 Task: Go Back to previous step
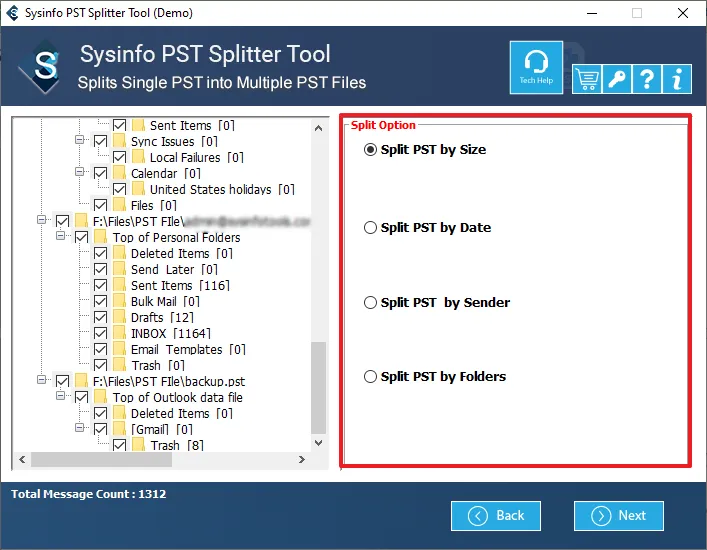496,516
